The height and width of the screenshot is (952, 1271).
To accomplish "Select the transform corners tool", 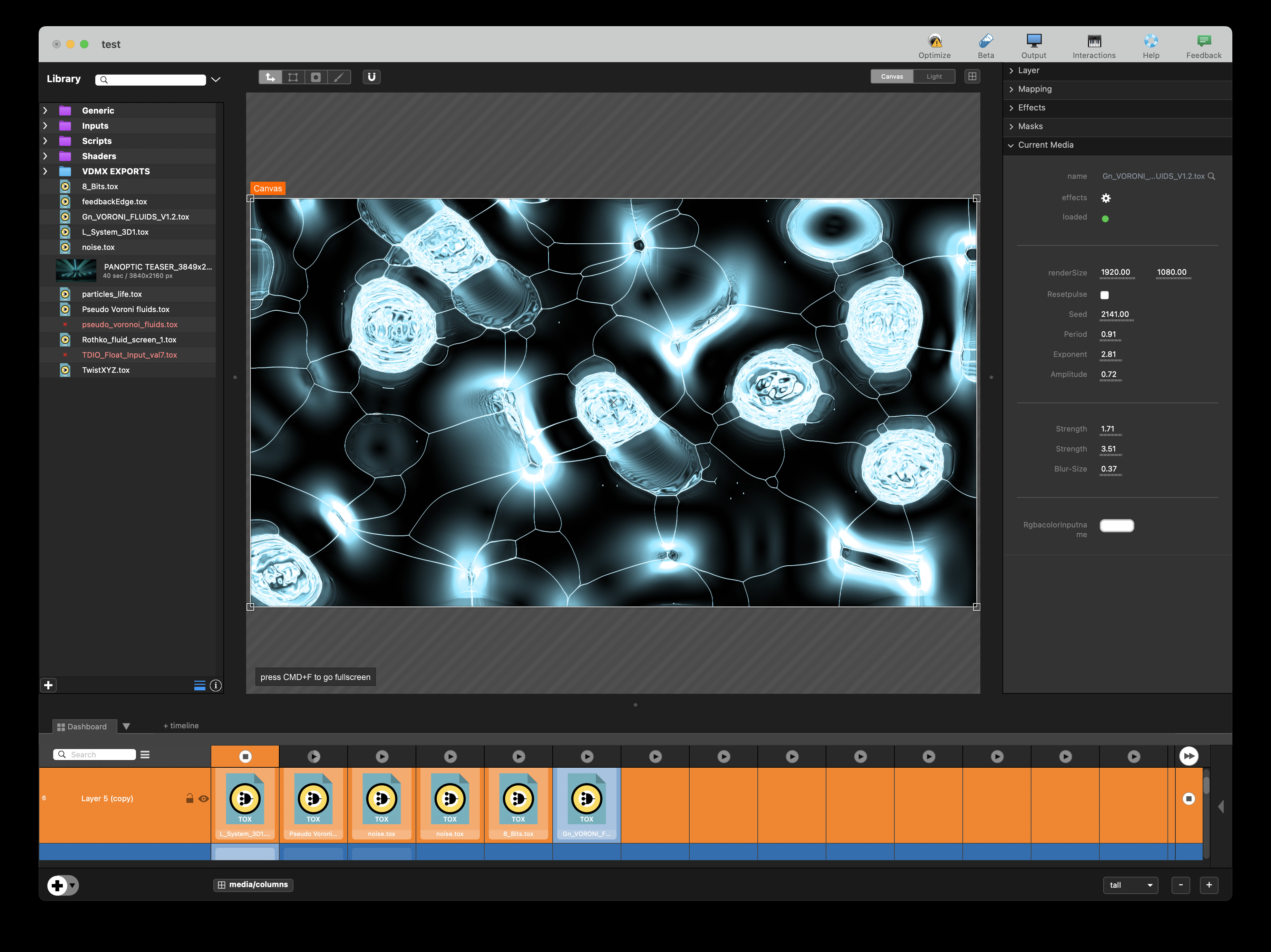I will click(x=293, y=77).
